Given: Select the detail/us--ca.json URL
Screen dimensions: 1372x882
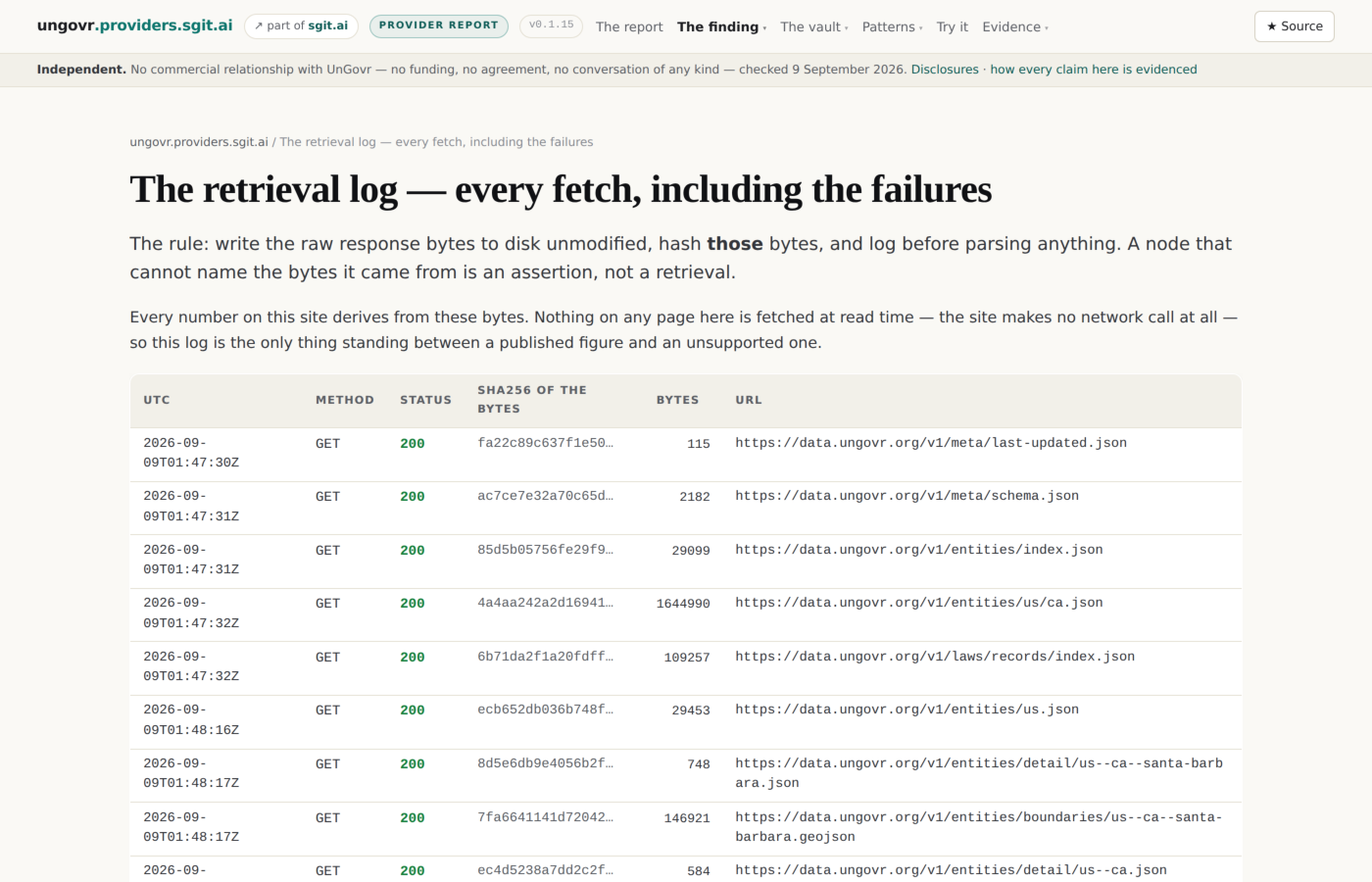Looking at the screenshot, I should point(952,870).
